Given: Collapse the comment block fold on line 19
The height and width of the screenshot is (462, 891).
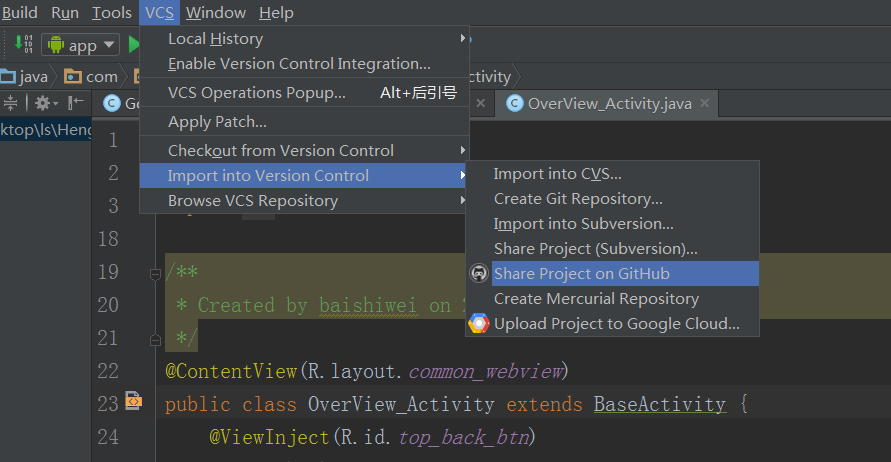Looking at the screenshot, I should (x=156, y=273).
